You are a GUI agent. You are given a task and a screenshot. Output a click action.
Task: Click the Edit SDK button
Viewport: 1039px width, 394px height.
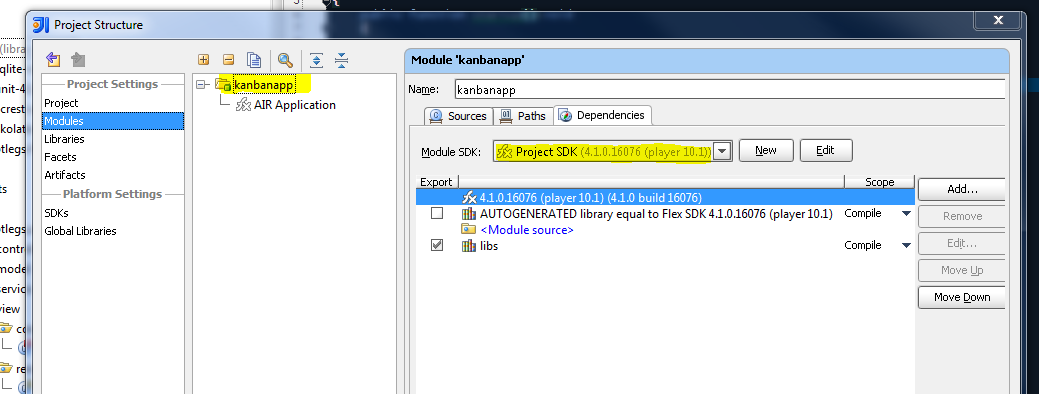click(826, 150)
